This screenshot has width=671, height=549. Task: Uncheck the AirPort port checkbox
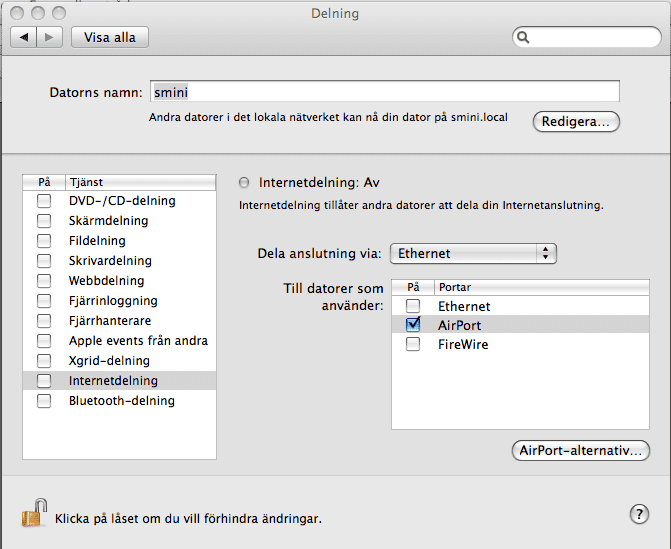click(x=413, y=325)
